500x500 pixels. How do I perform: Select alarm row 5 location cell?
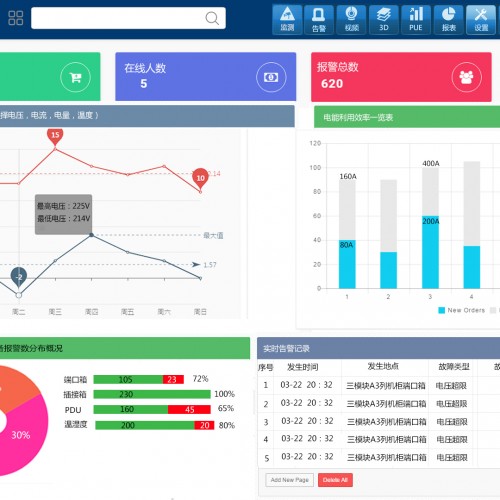[x=386, y=458]
